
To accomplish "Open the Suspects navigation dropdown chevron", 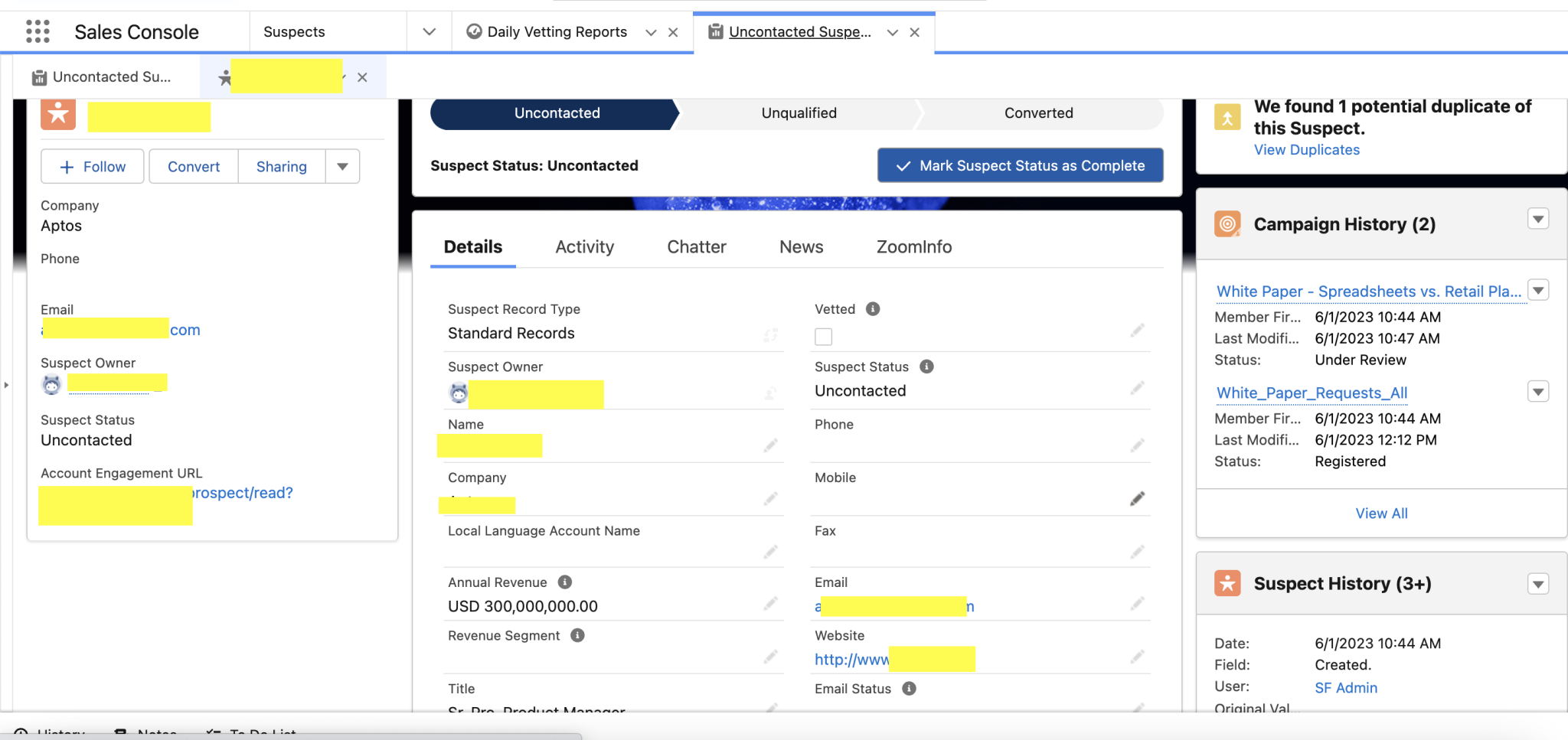I will [x=429, y=32].
